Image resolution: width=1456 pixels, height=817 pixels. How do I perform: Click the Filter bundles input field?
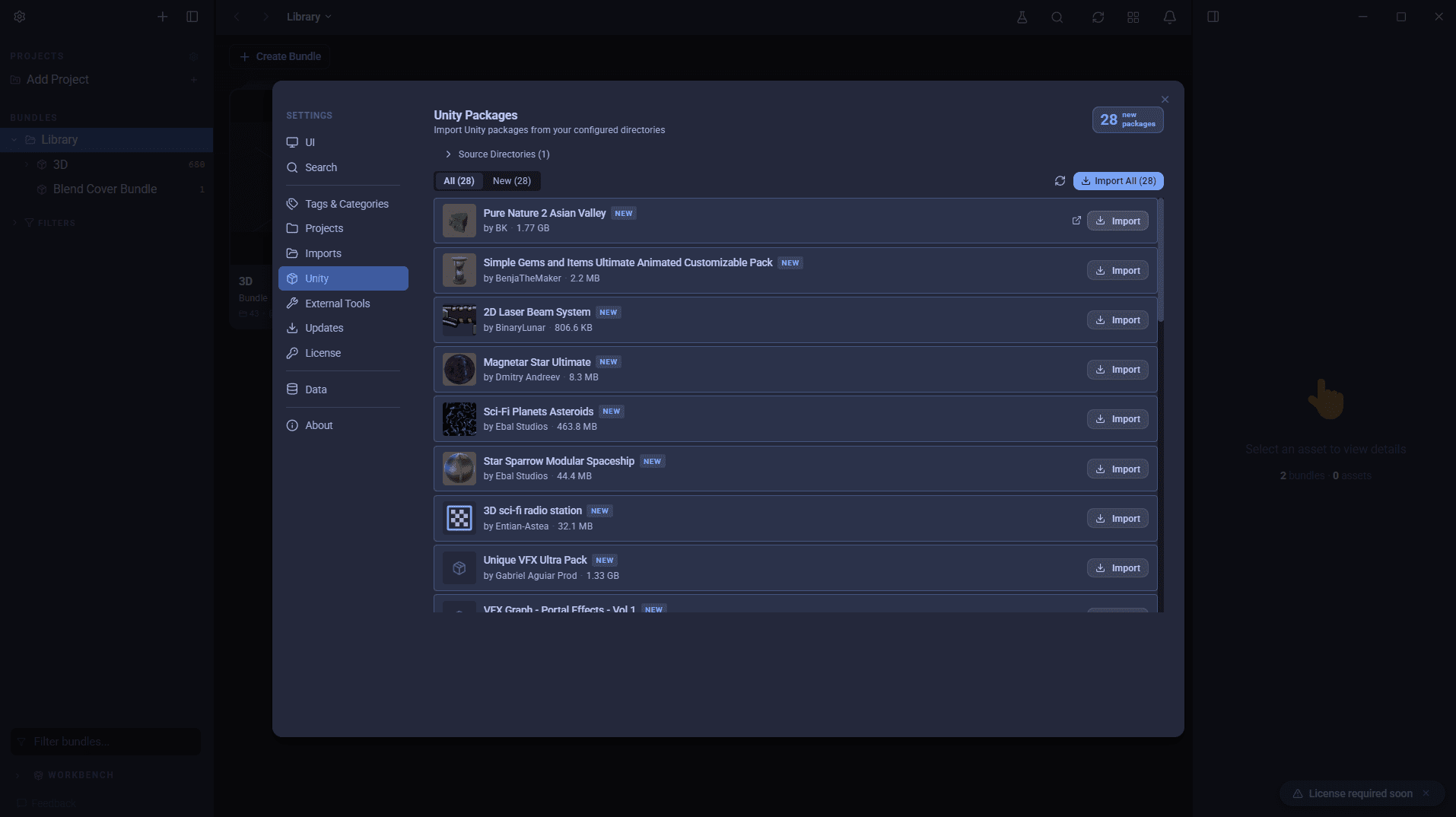[x=106, y=742]
